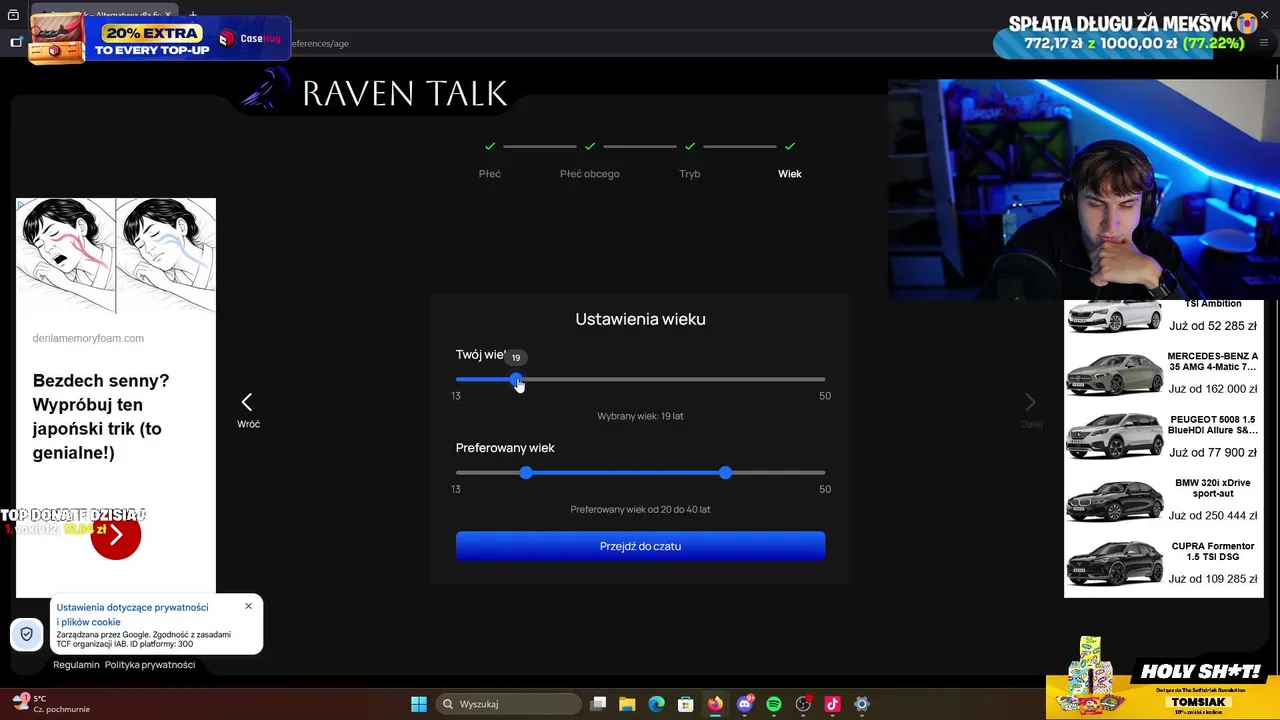Open weather widget showing 5°C
The height and width of the screenshot is (720, 1280).
(52, 704)
